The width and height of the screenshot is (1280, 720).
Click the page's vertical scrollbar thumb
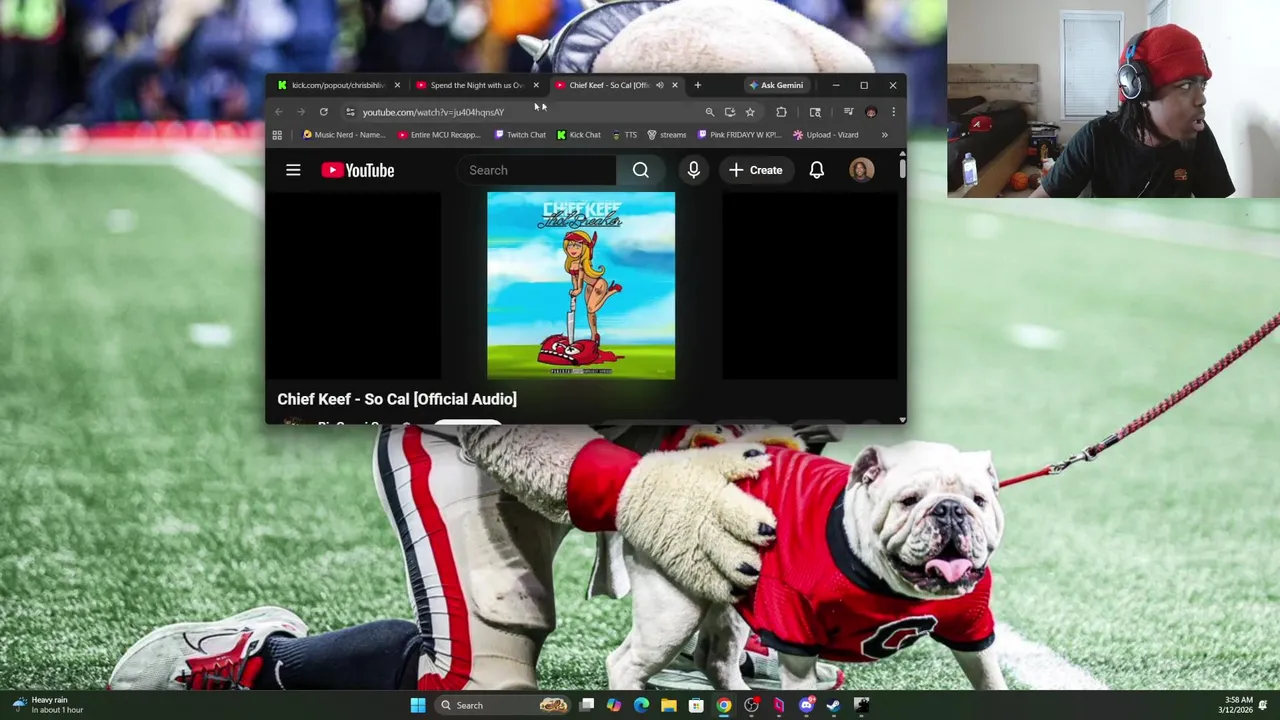[x=902, y=167]
